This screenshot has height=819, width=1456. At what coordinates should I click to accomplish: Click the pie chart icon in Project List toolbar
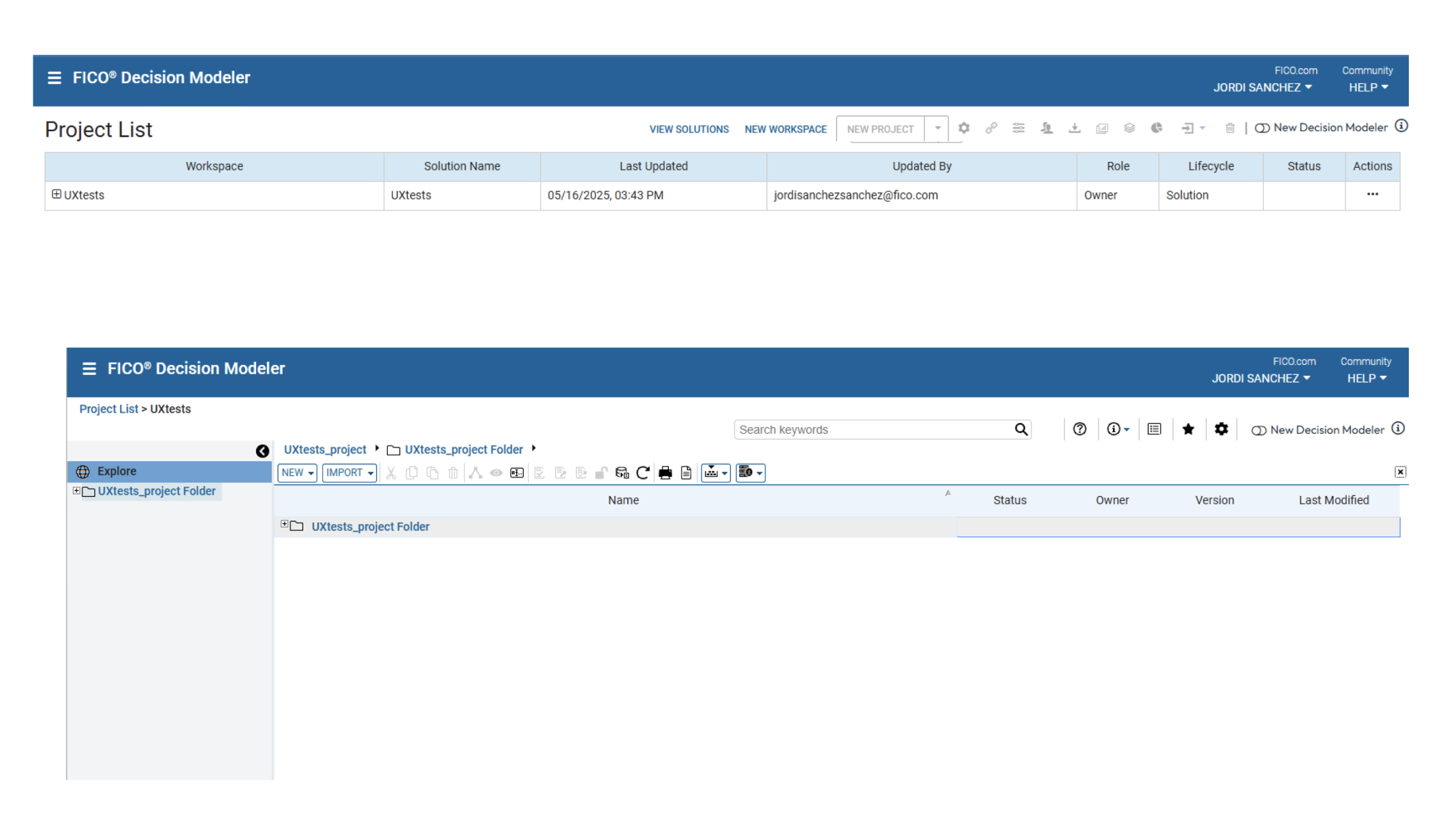point(1157,128)
